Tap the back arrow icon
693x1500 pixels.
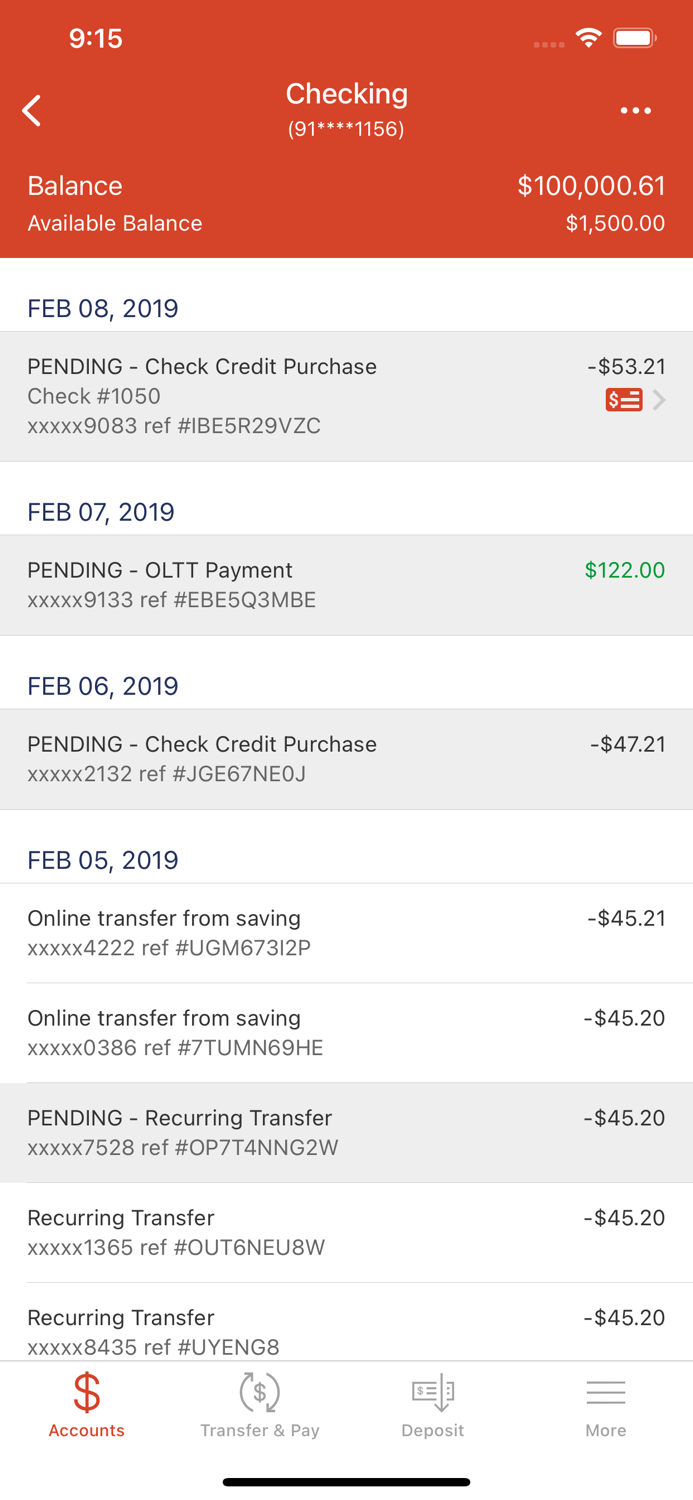[x=32, y=111]
